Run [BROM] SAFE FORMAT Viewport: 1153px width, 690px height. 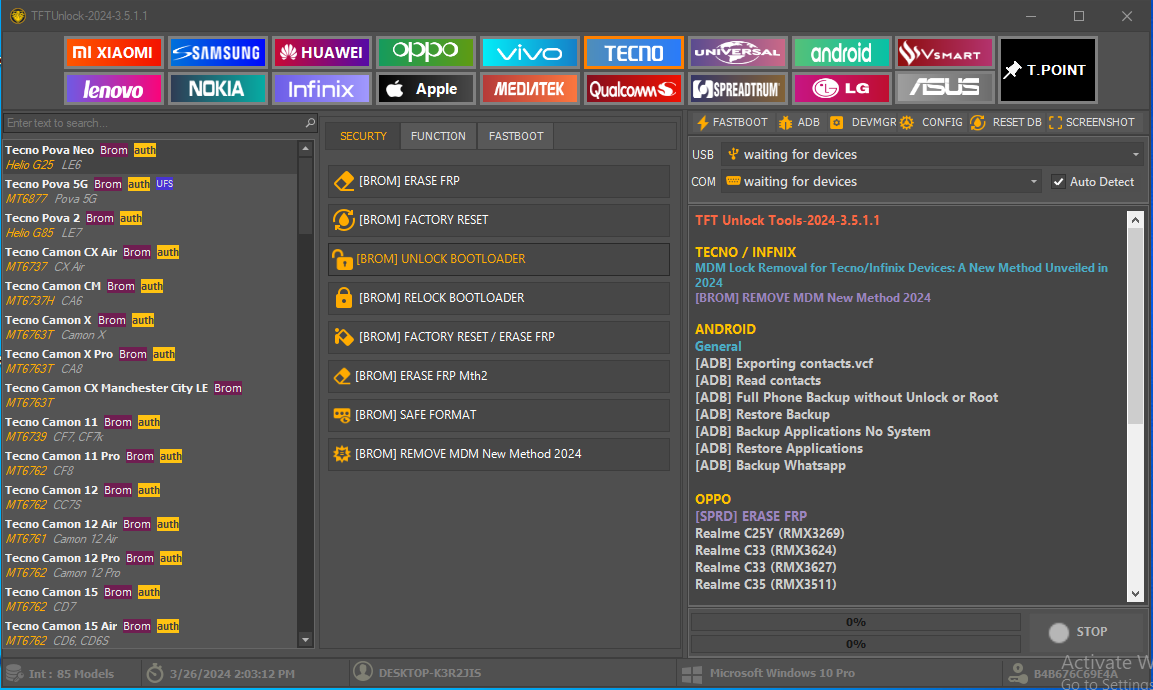tap(499, 415)
